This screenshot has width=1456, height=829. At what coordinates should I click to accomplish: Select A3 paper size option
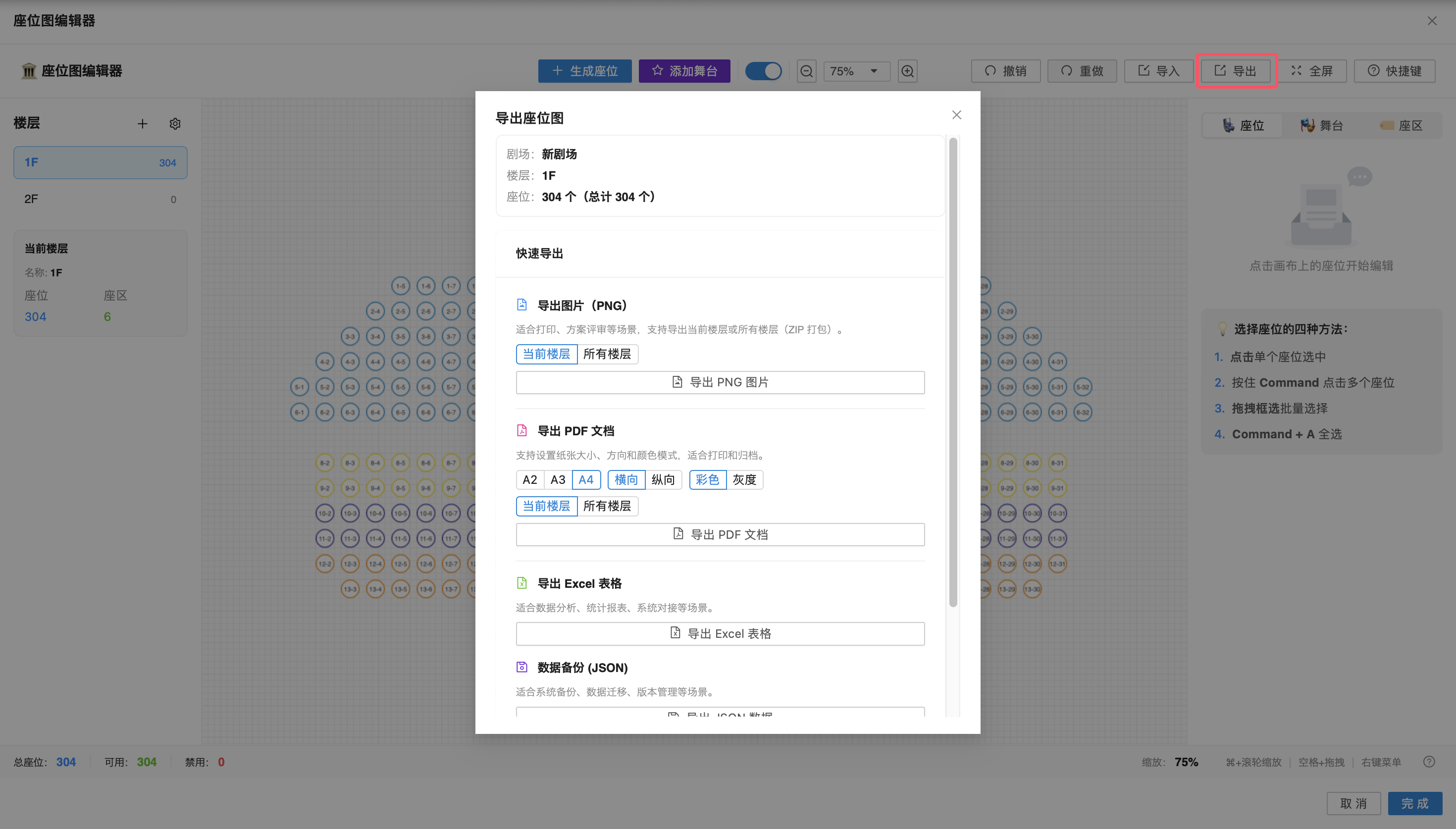pyautogui.click(x=557, y=480)
